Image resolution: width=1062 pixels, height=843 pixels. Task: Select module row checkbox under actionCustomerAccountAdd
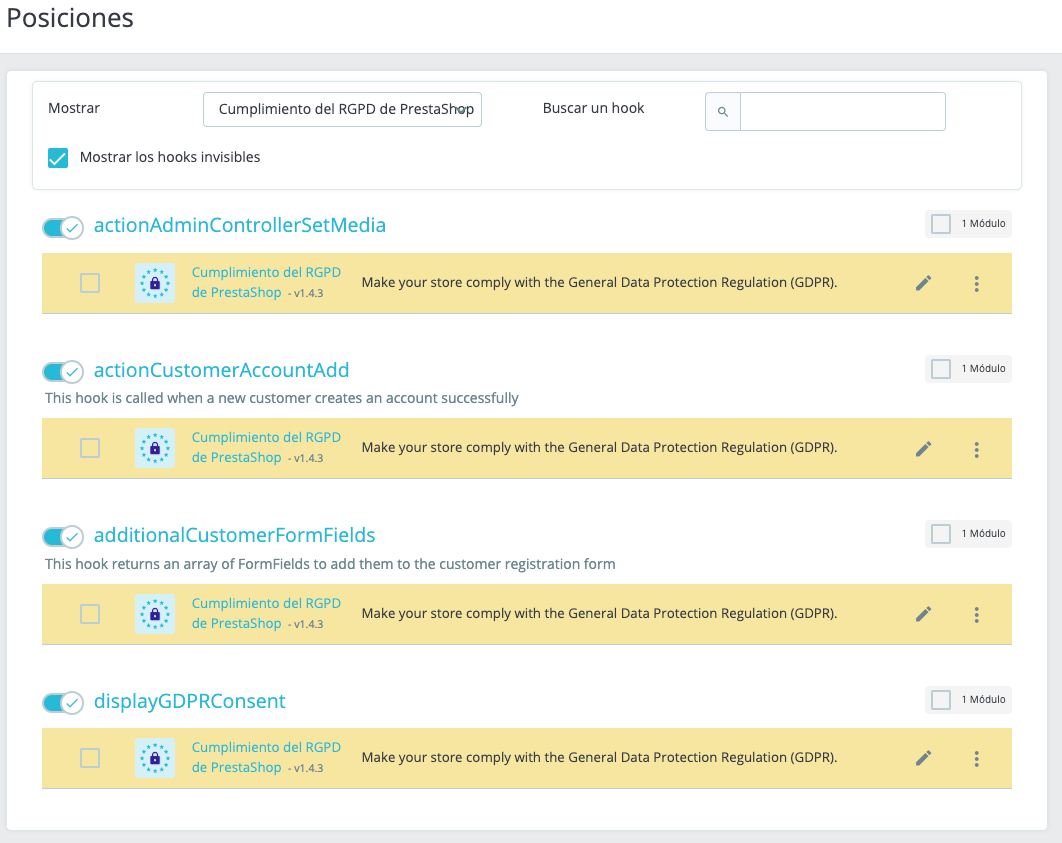point(90,448)
